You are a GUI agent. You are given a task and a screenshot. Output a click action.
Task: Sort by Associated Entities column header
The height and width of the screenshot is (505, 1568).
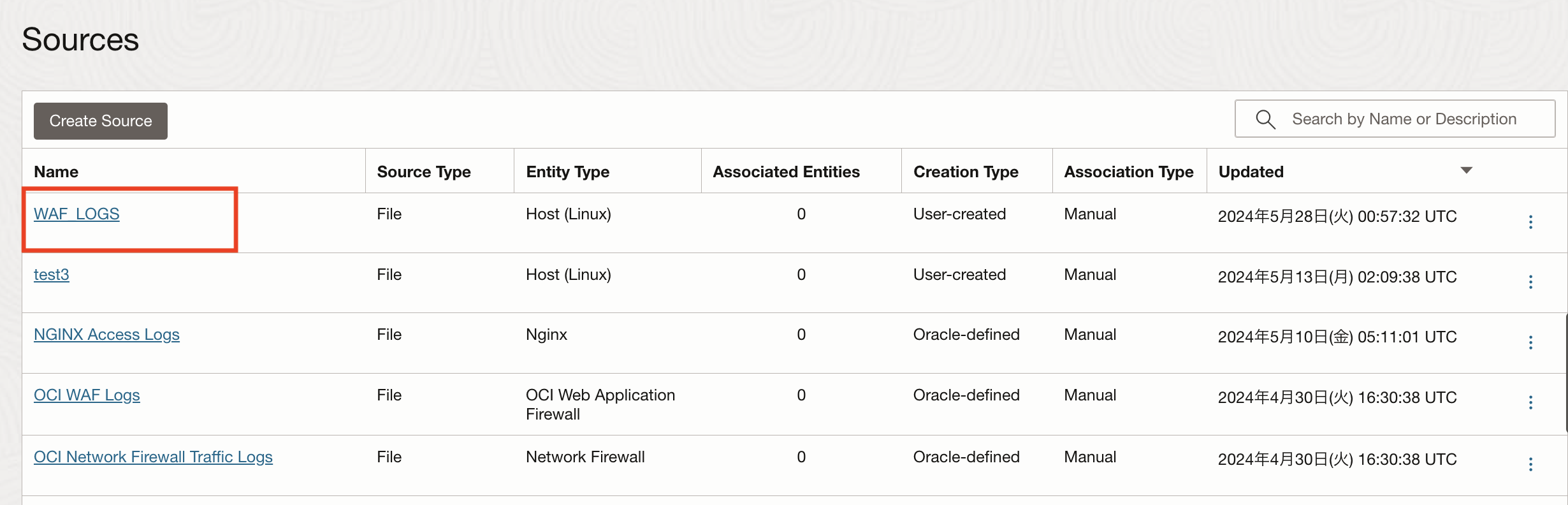click(x=786, y=172)
